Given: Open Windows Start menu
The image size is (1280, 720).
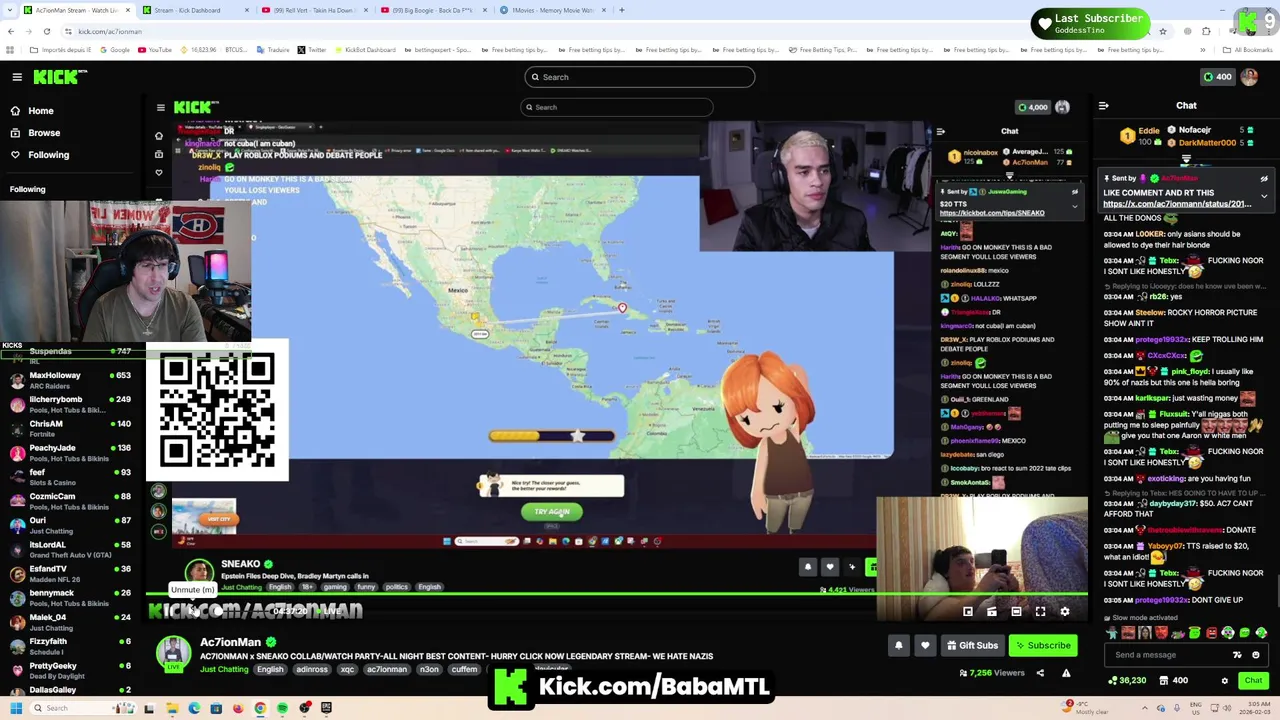Looking at the screenshot, I should [x=15, y=708].
